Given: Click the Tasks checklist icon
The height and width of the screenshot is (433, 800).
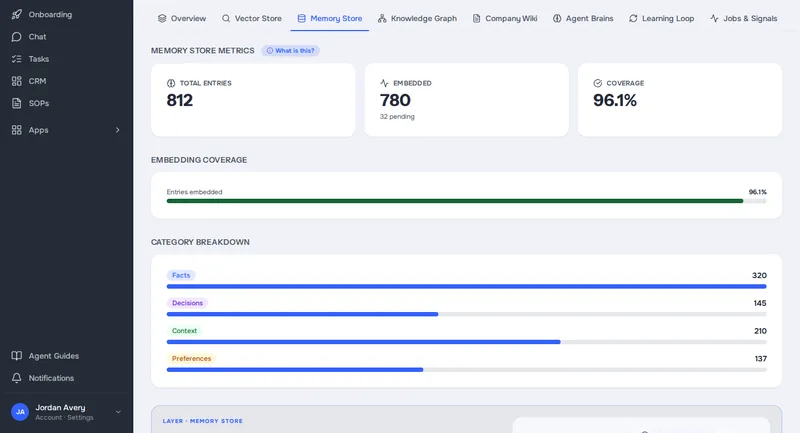Looking at the screenshot, I should pyautogui.click(x=17, y=59).
